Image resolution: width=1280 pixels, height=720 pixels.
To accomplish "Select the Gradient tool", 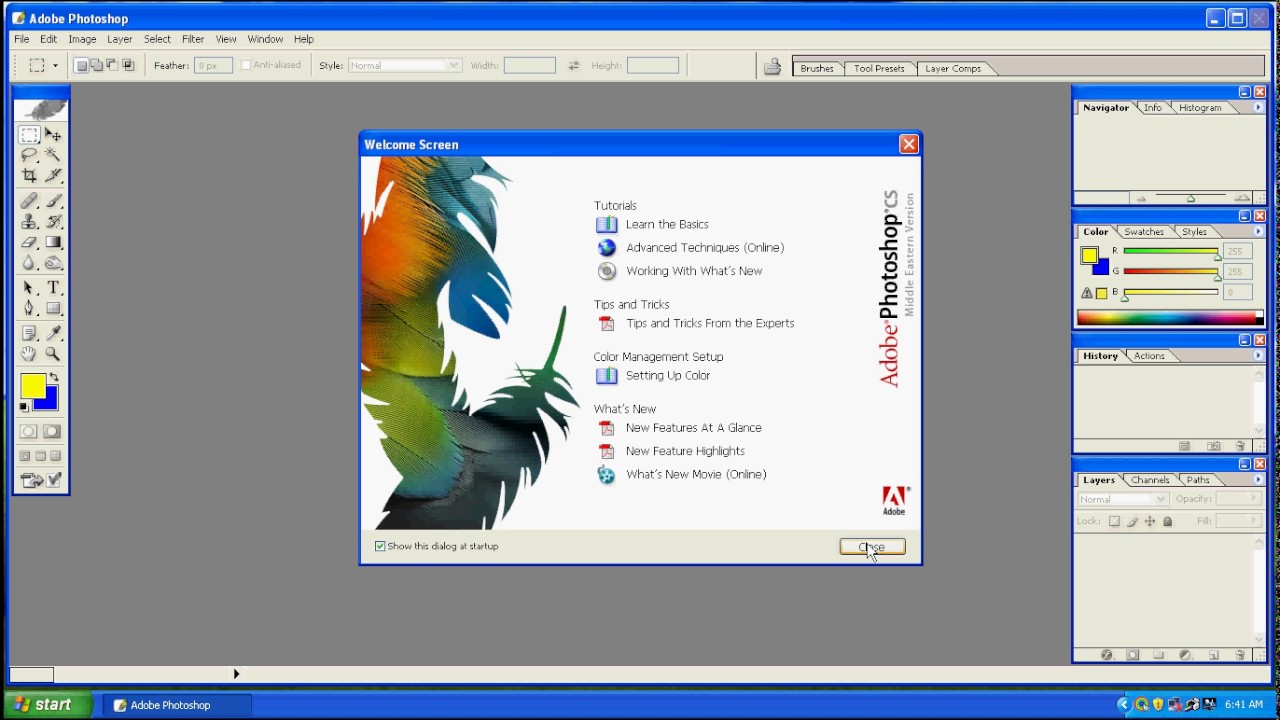I will point(53,243).
